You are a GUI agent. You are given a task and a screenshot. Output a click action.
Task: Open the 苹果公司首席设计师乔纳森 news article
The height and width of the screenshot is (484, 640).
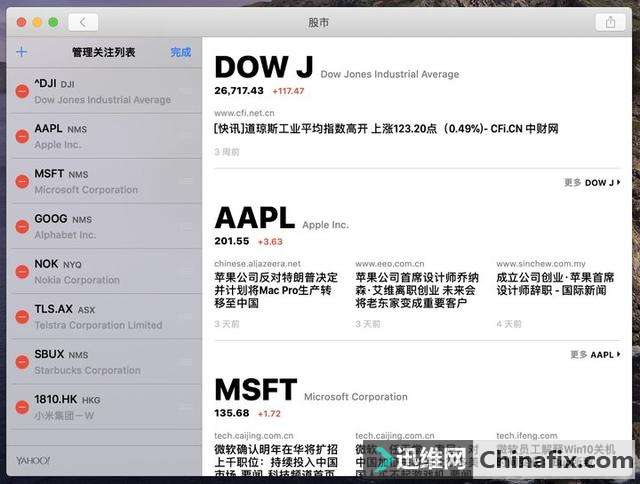417,290
